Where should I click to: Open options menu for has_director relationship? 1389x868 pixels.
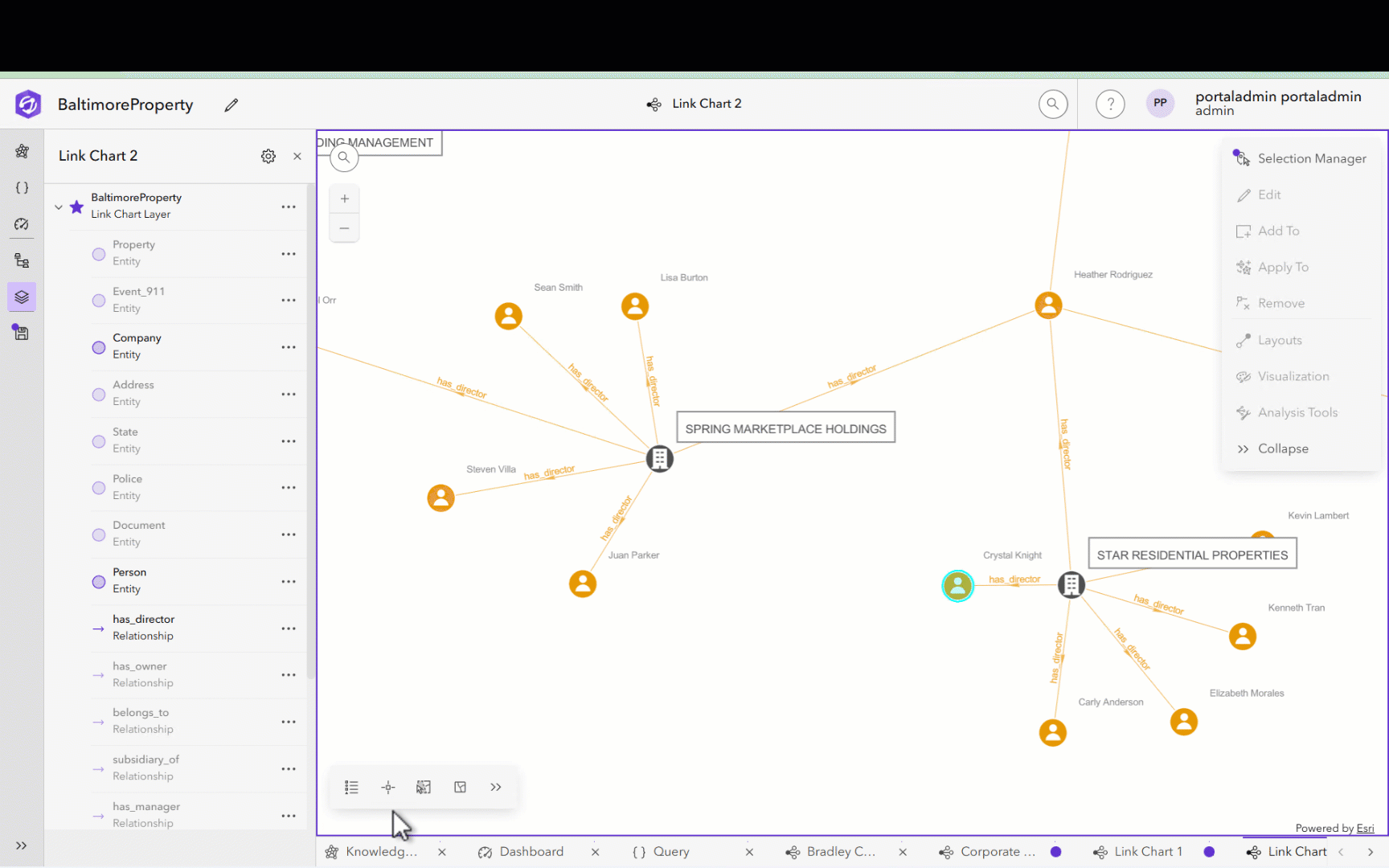coord(289,628)
